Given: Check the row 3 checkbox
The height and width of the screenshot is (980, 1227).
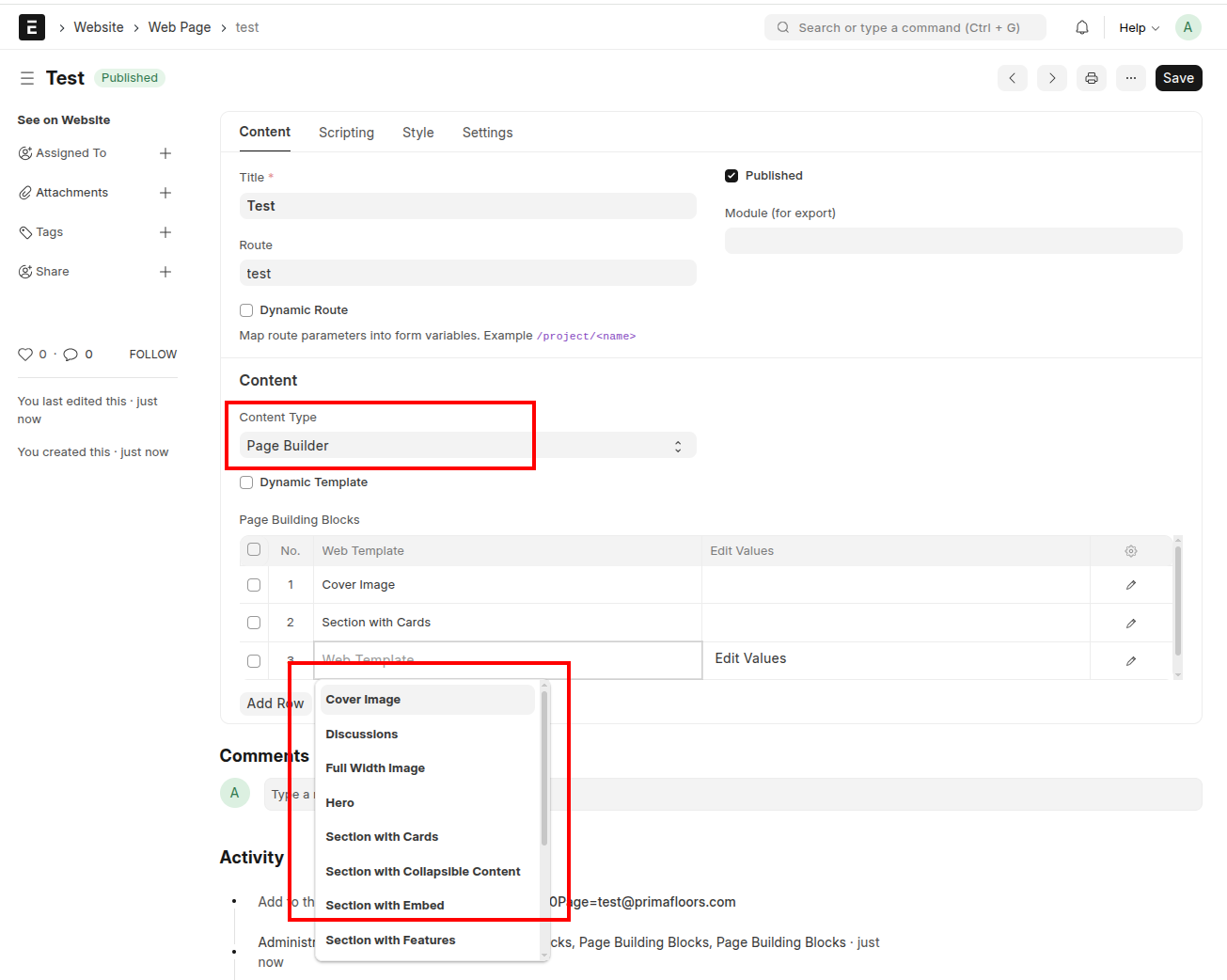Looking at the screenshot, I should [x=254, y=661].
